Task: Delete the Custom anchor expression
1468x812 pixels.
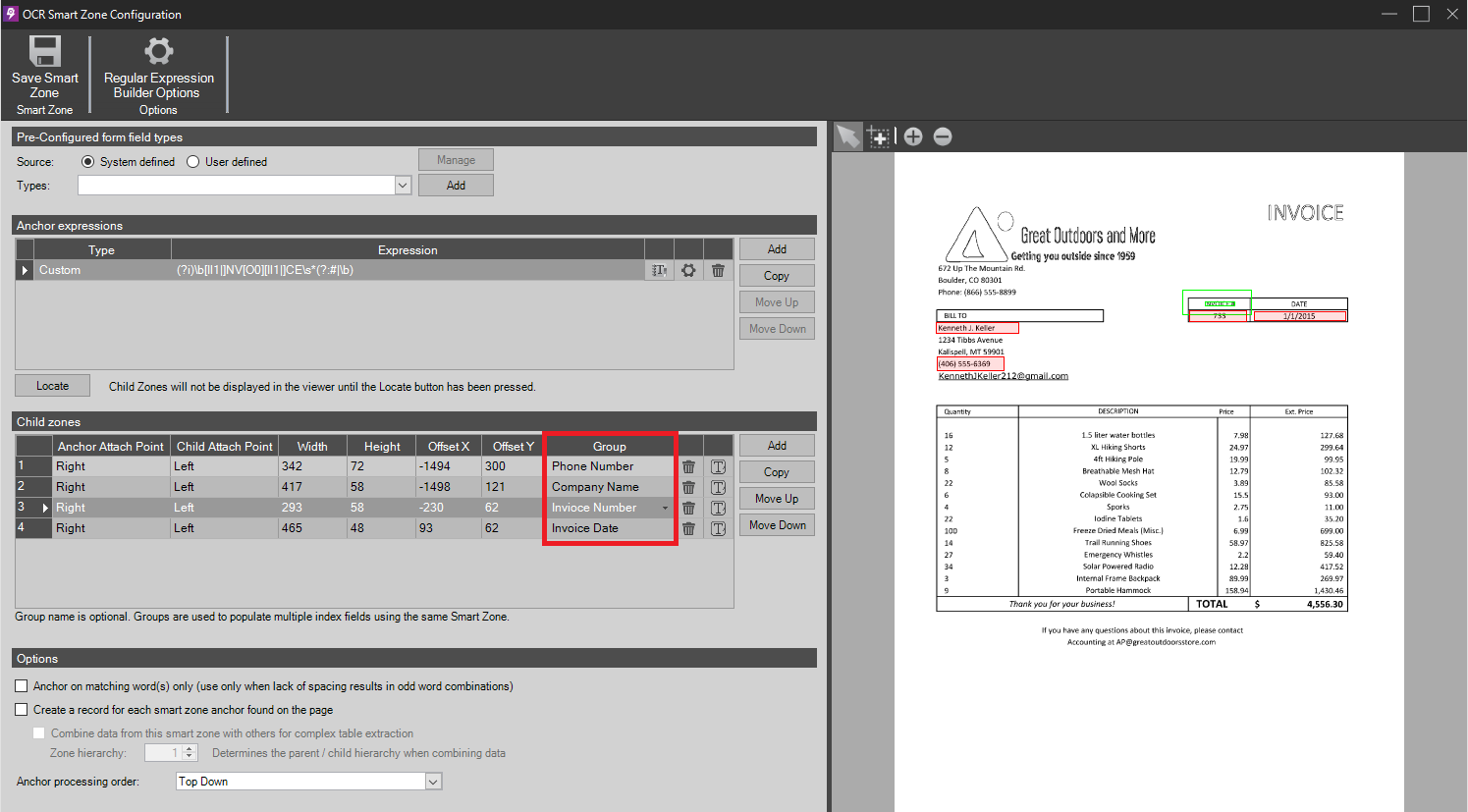Action: pos(718,270)
